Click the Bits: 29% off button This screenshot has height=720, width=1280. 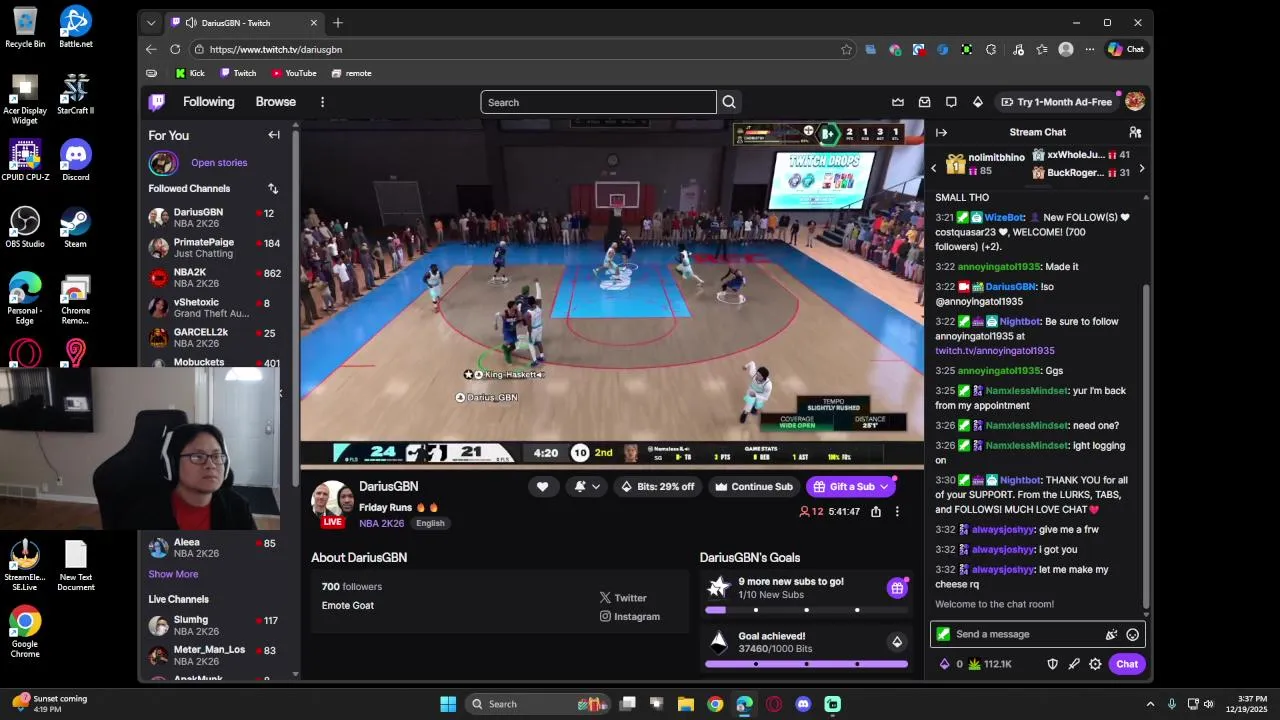[x=658, y=487]
